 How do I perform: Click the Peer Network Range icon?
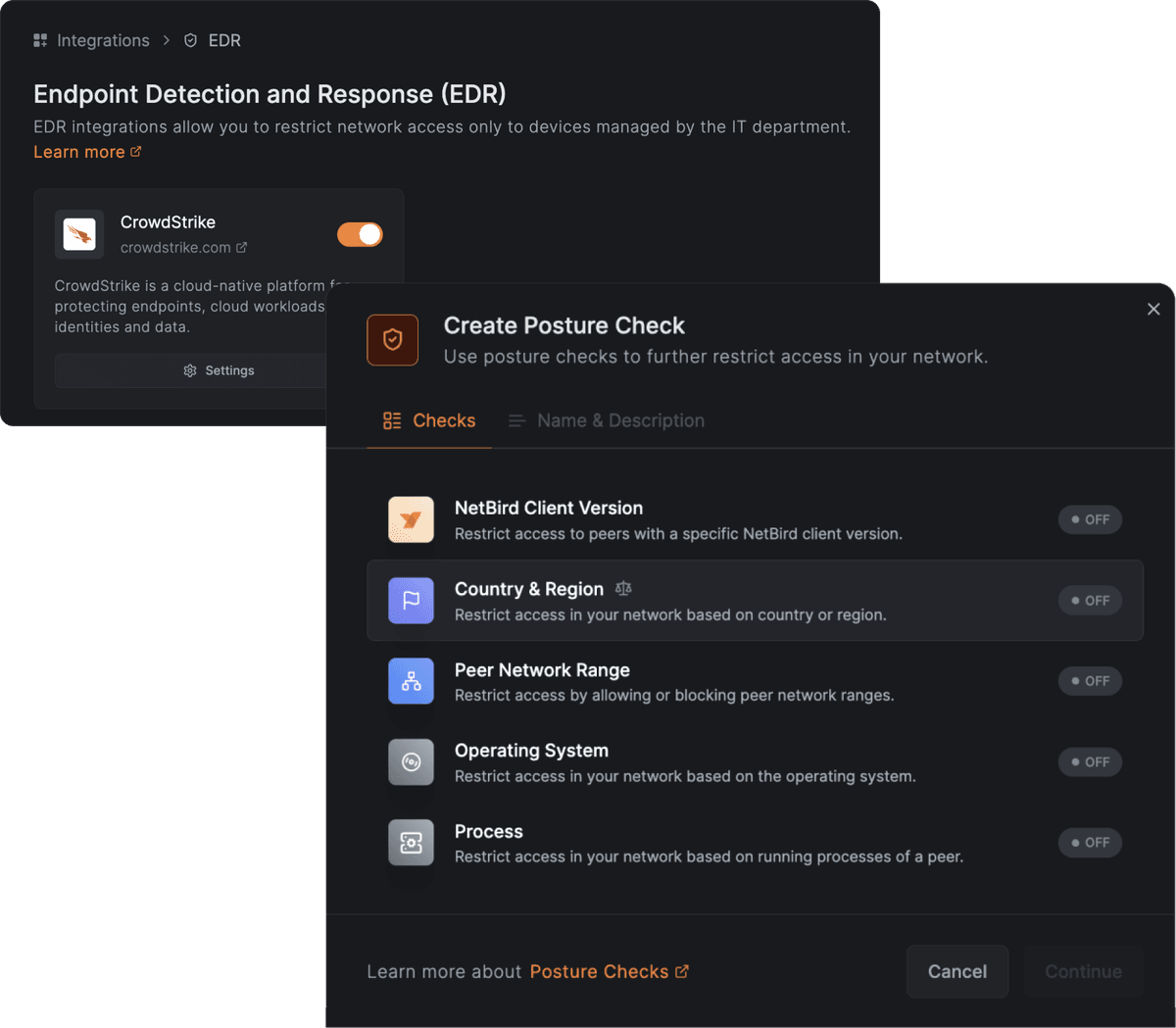click(411, 681)
